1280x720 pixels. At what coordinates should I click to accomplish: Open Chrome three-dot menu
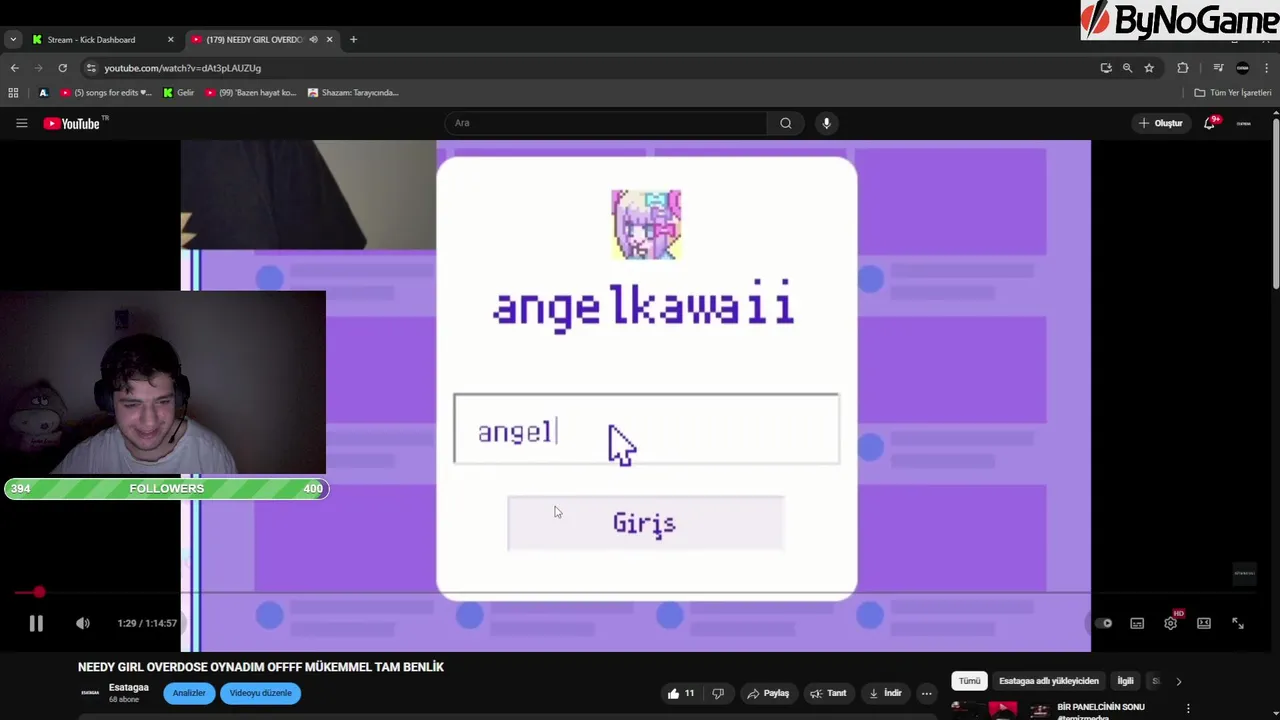click(1266, 68)
